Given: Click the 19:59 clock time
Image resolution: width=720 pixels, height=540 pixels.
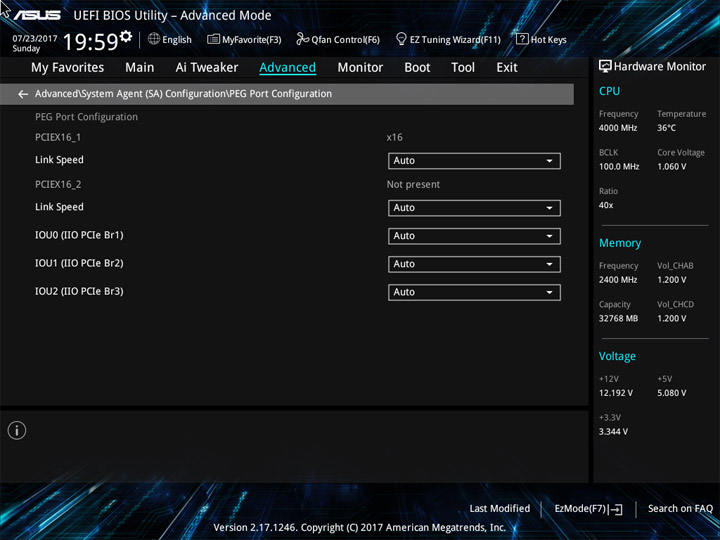Looking at the screenshot, I should 90,42.
